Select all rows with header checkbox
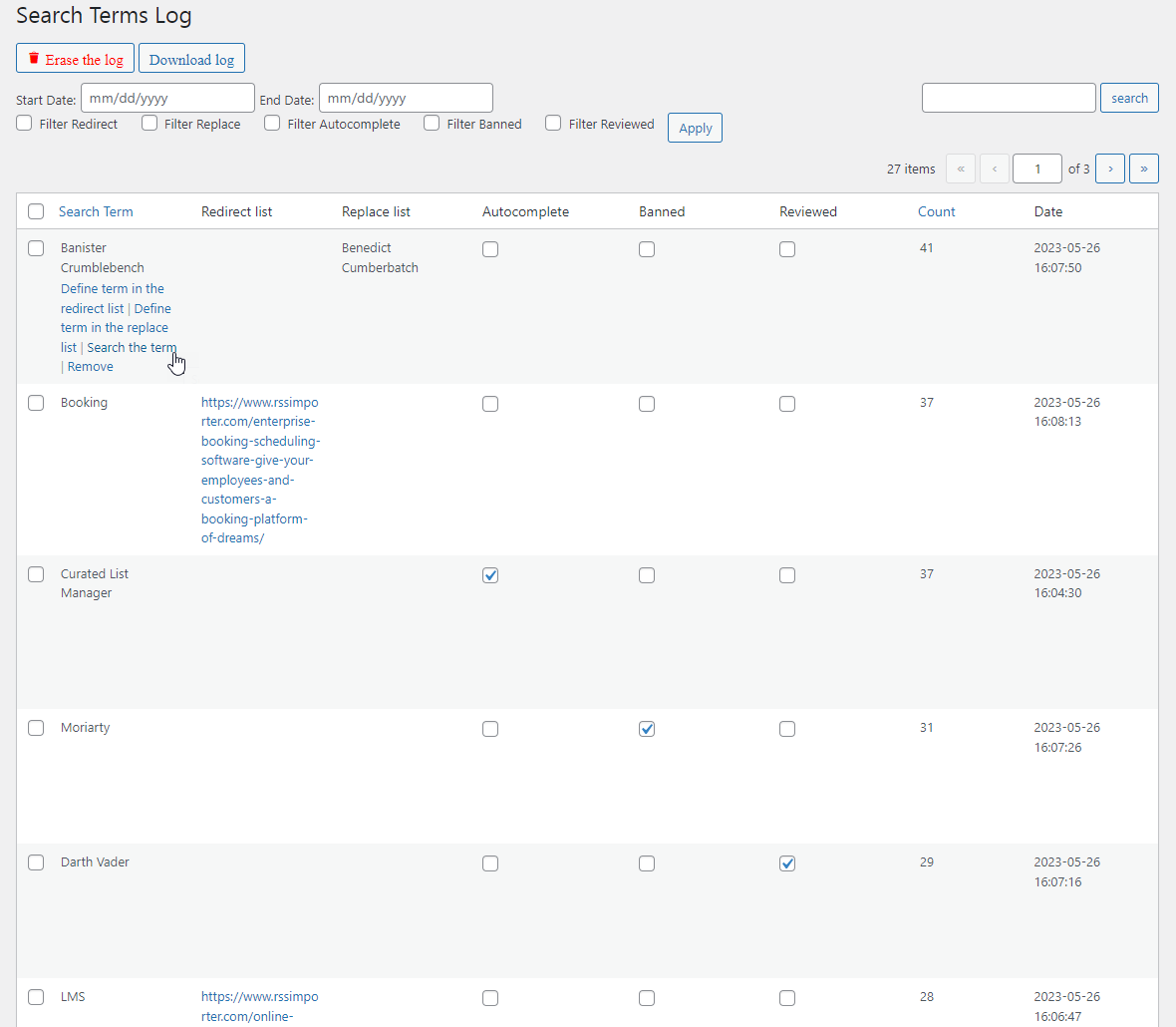The image size is (1176, 1027). pyautogui.click(x=36, y=211)
